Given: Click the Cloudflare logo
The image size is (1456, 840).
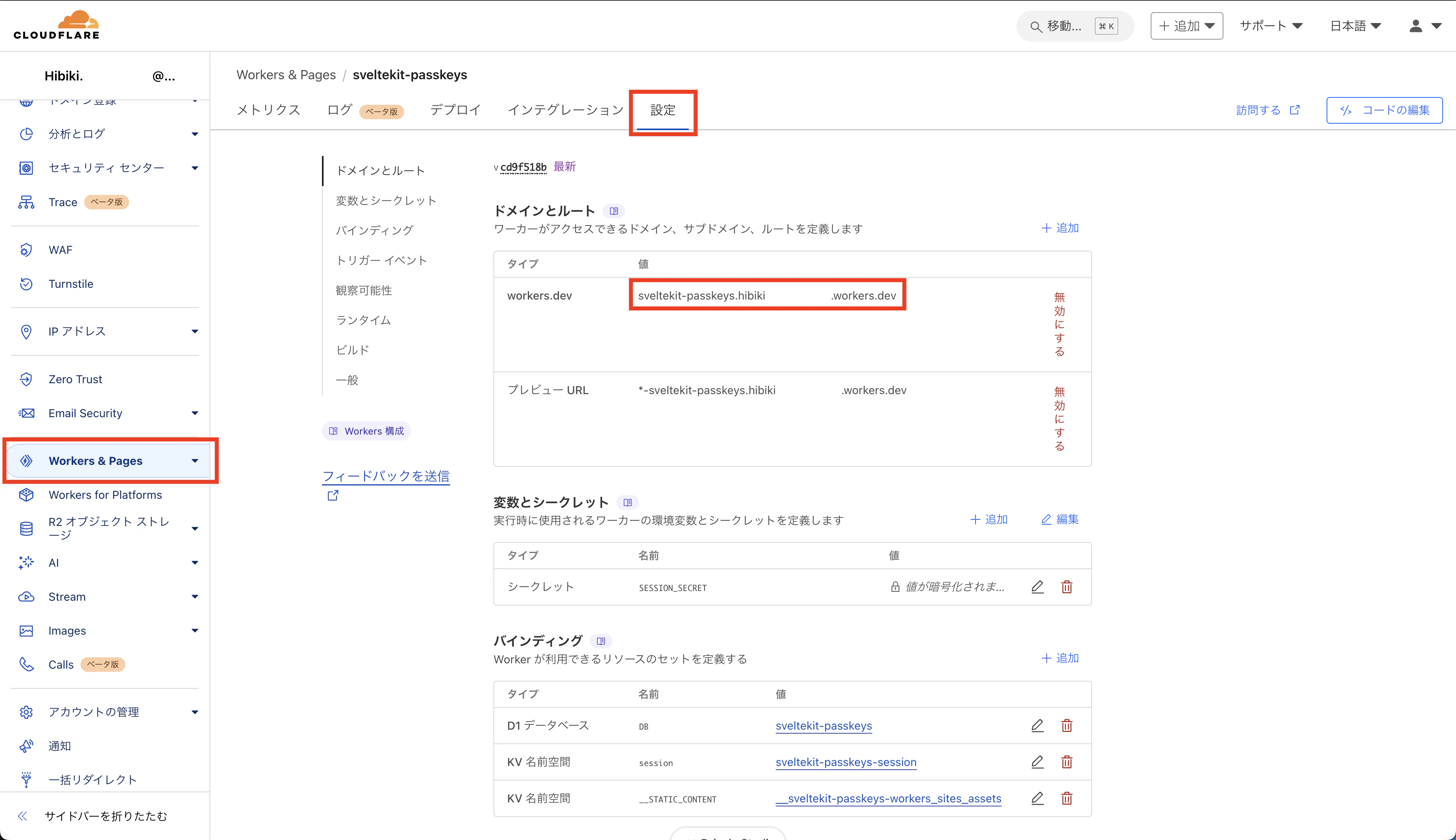Looking at the screenshot, I should [x=57, y=25].
